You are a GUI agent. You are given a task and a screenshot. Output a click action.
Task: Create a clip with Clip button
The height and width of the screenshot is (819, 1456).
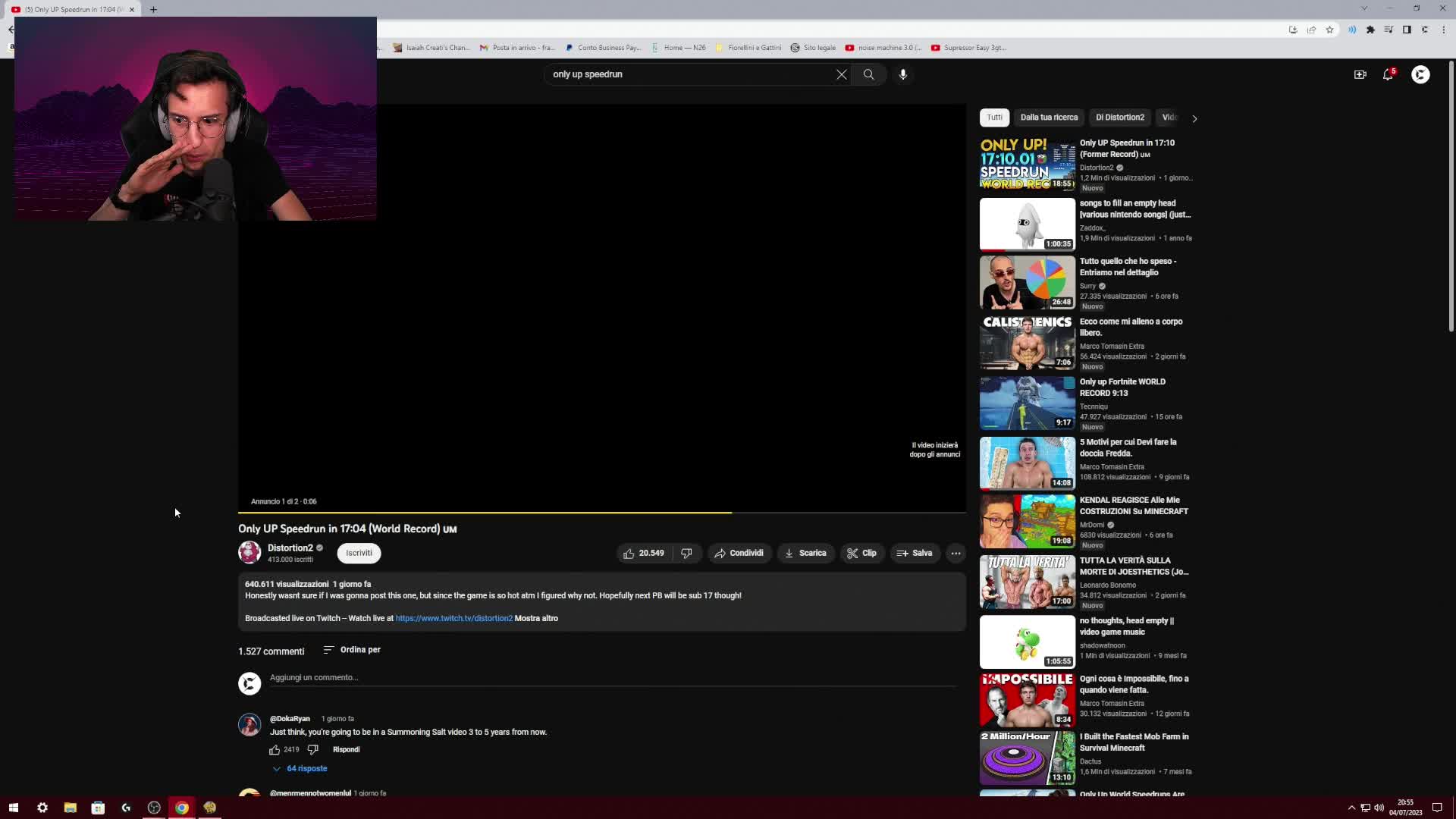pyautogui.click(x=862, y=554)
